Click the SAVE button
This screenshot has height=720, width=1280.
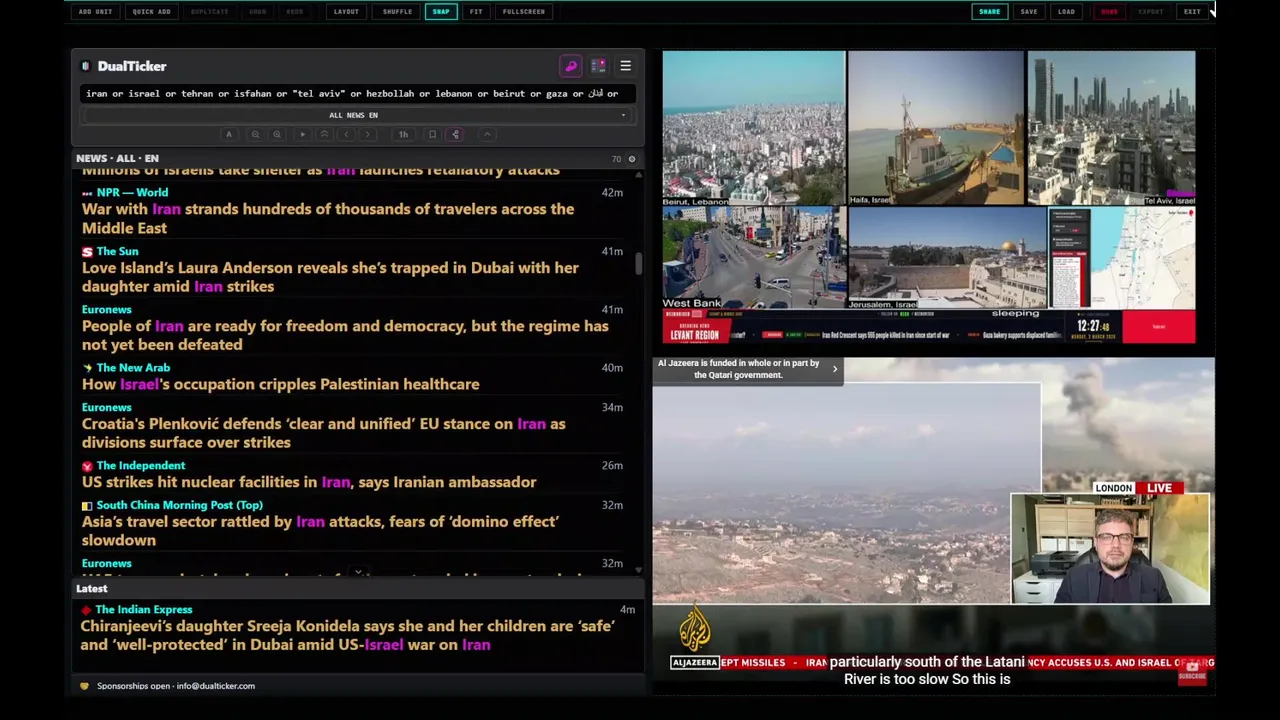click(x=1029, y=12)
